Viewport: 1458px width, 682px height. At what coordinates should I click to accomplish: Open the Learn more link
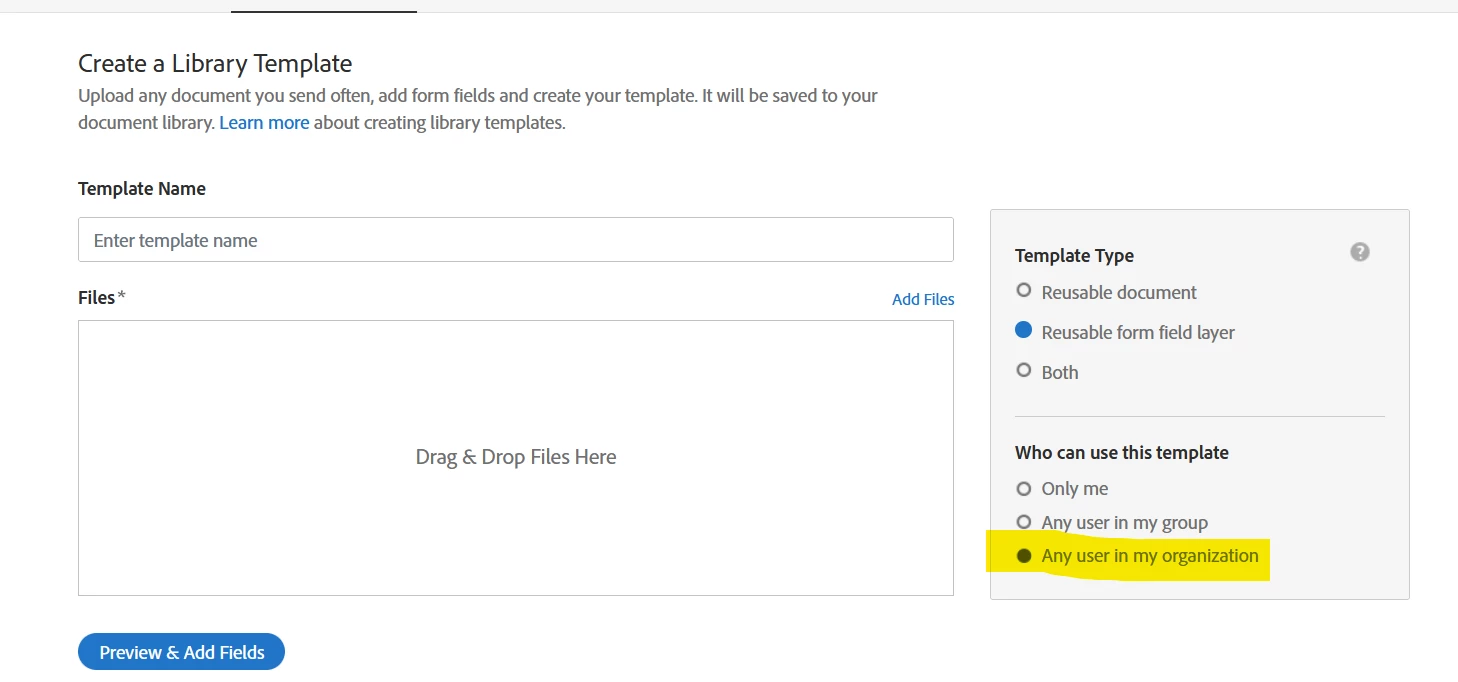264,123
